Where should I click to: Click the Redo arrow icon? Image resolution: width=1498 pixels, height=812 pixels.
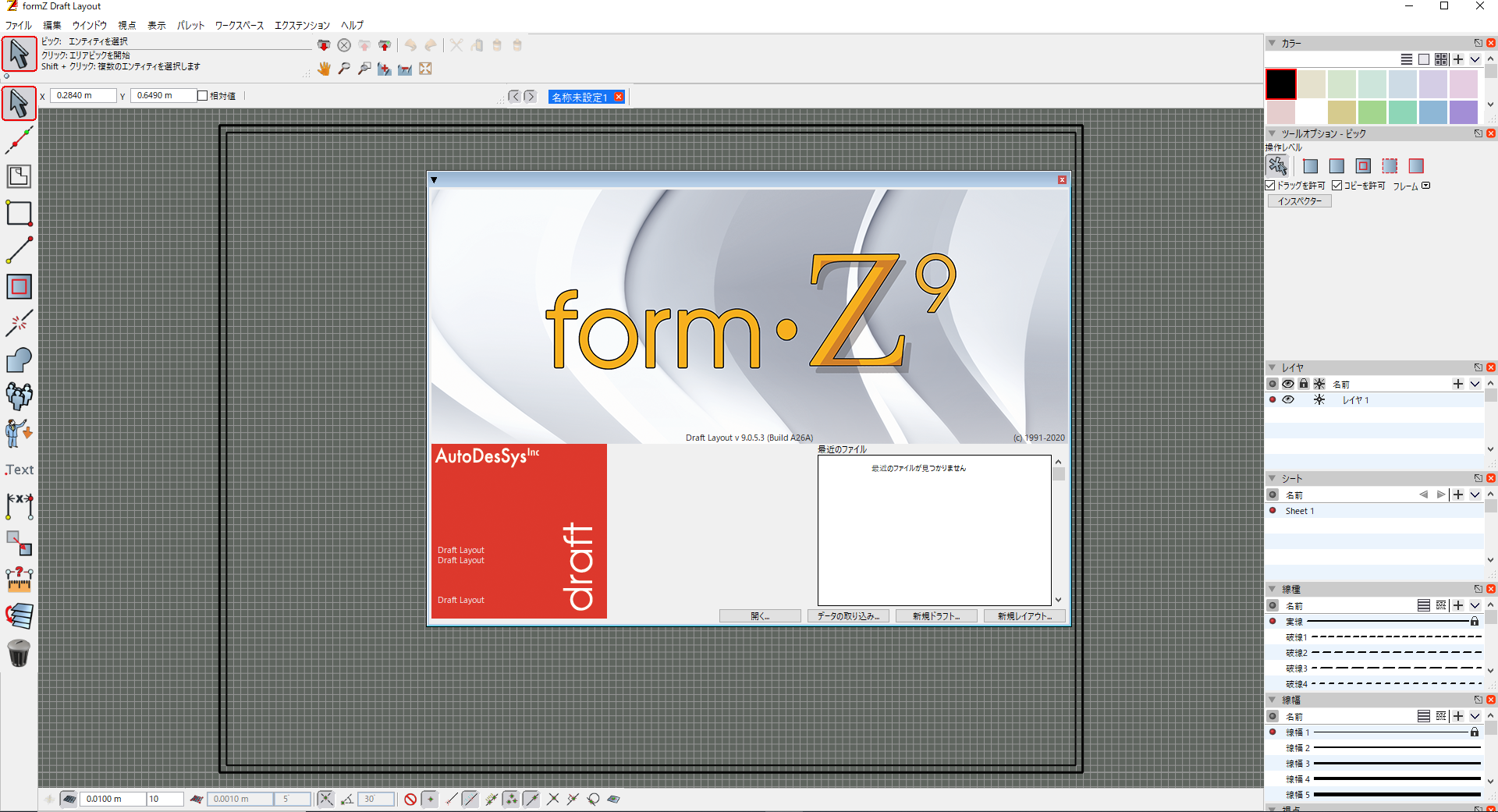pos(431,45)
